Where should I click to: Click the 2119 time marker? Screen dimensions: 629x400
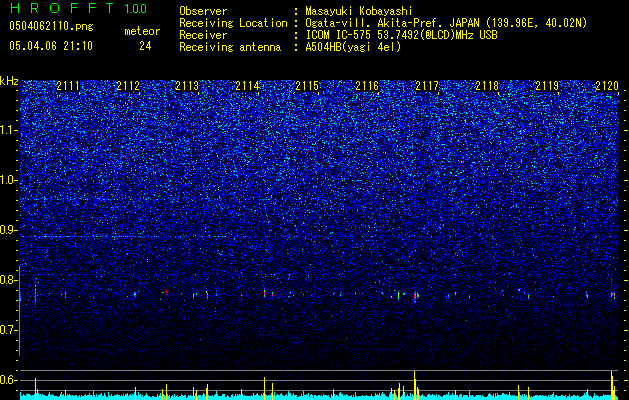point(547,86)
